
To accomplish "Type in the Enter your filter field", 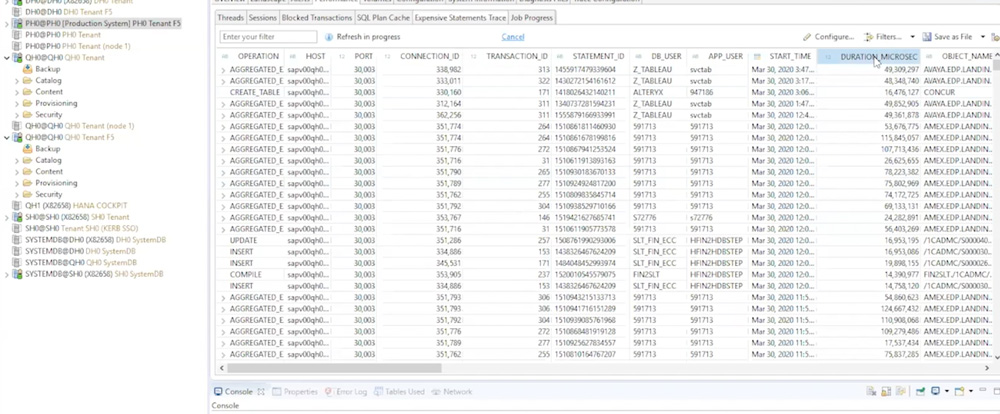I will pyautogui.click(x=268, y=37).
